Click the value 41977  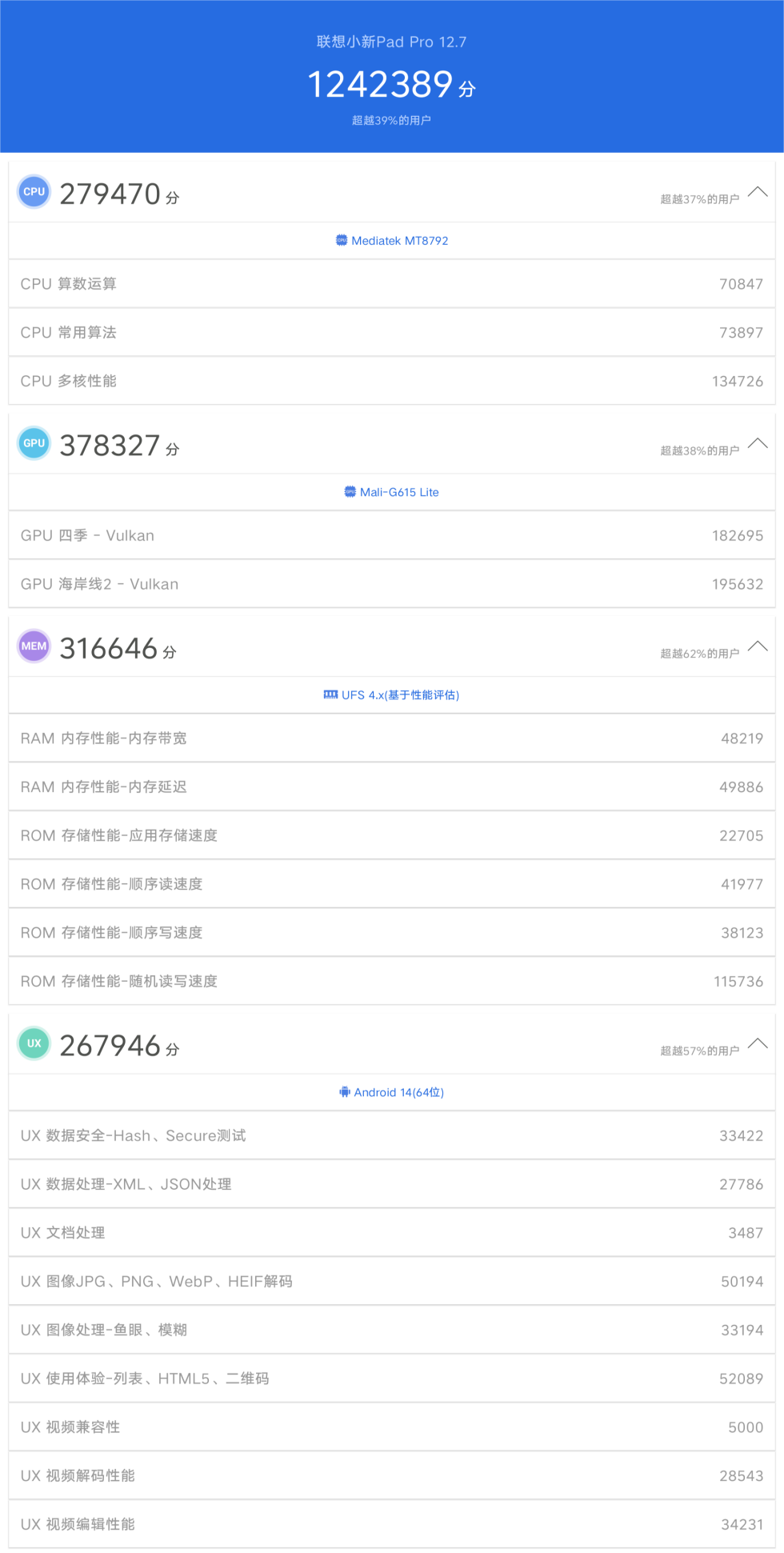(x=742, y=884)
